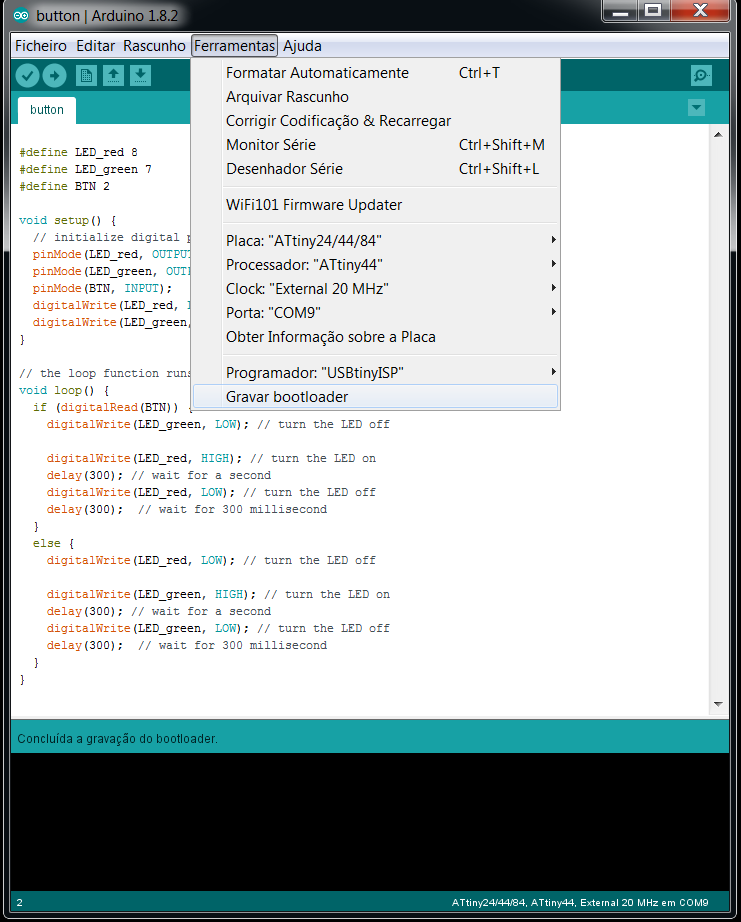The height and width of the screenshot is (922, 741).
Task: Open the Rascunho menu
Action: tap(154, 46)
